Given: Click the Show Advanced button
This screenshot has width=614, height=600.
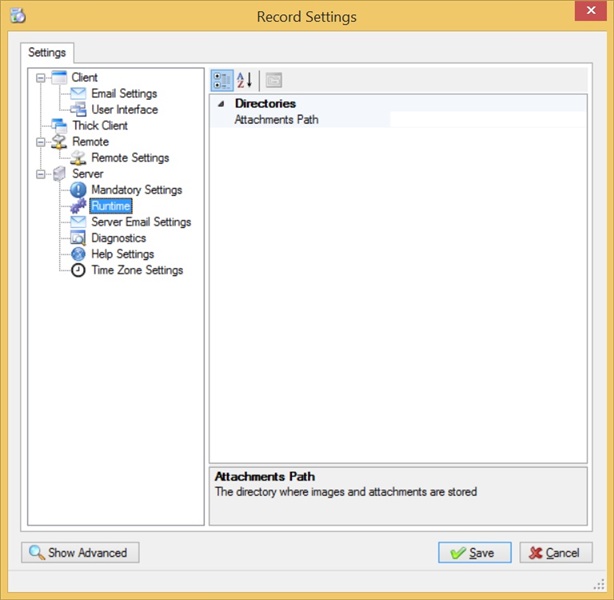Looking at the screenshot, I should click(x=80, y=552).
